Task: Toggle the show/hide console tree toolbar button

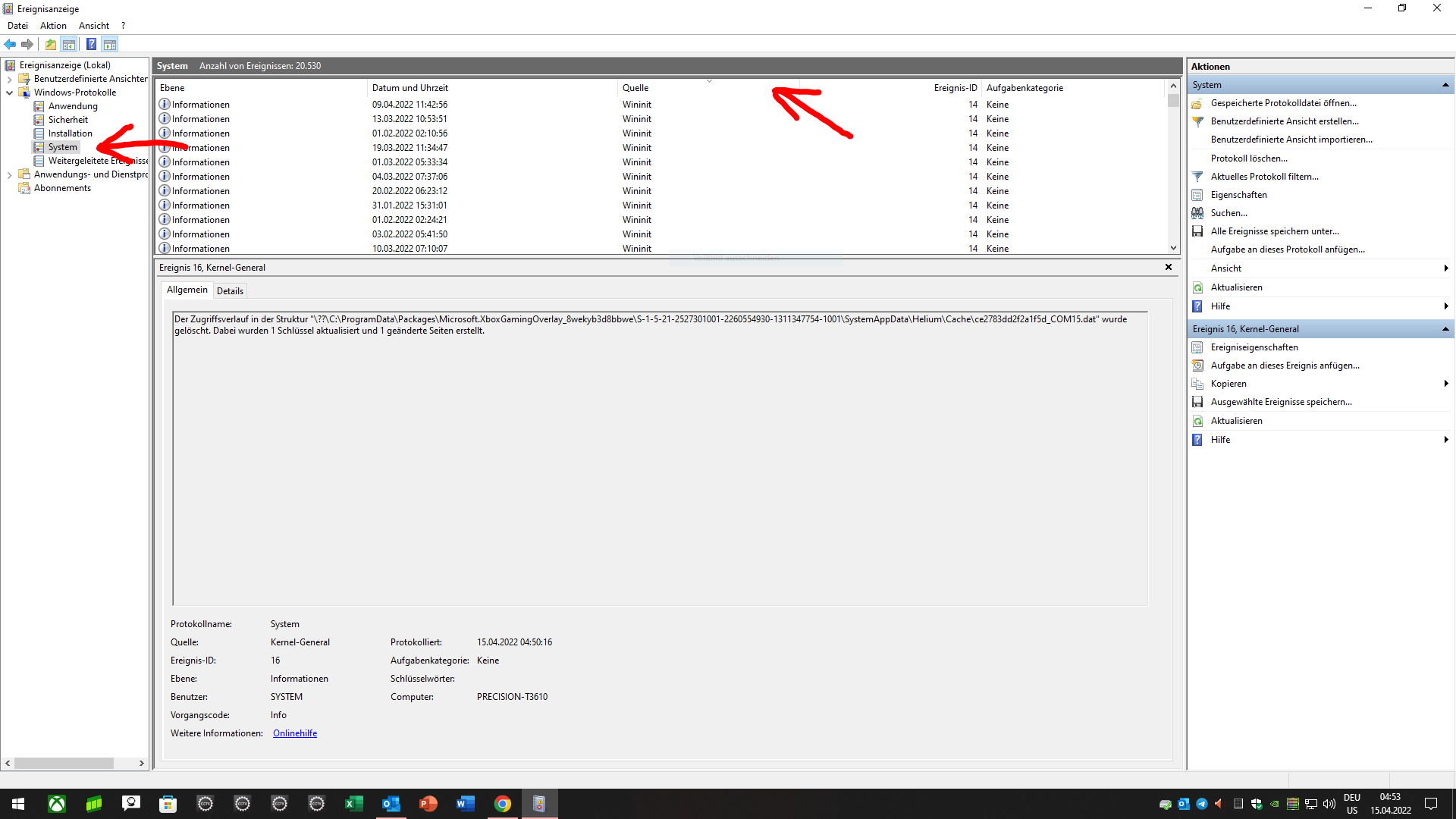Action: click(69, 44)
